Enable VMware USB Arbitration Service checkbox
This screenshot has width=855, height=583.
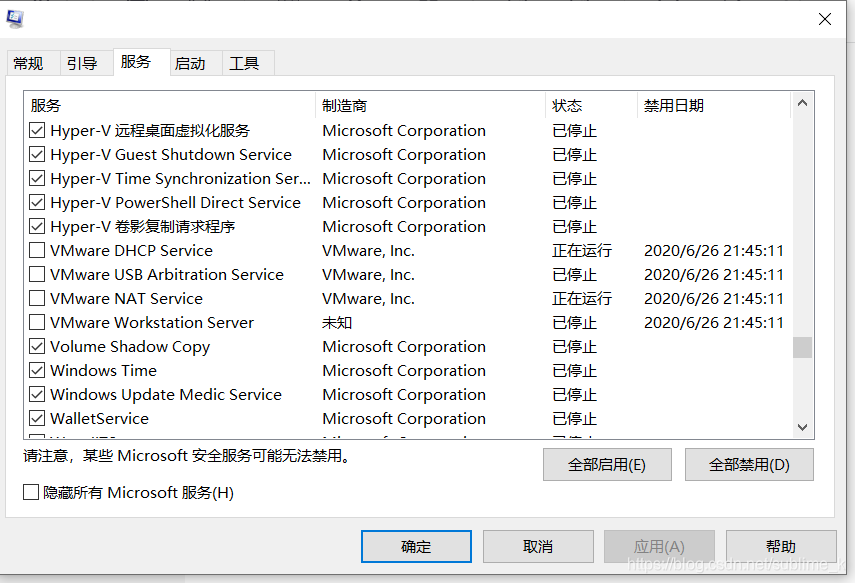coord(37,274)
